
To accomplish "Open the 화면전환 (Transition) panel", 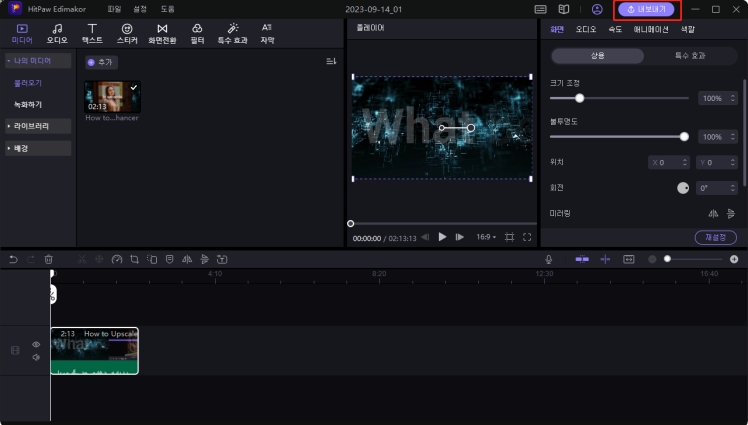I will tap(162, 33).
